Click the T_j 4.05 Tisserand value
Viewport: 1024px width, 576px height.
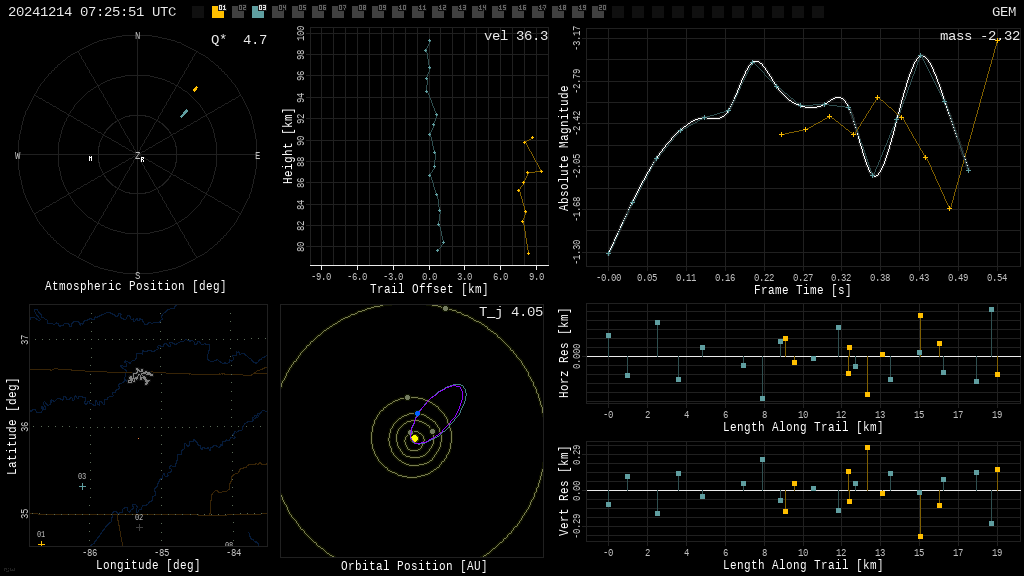510,312
